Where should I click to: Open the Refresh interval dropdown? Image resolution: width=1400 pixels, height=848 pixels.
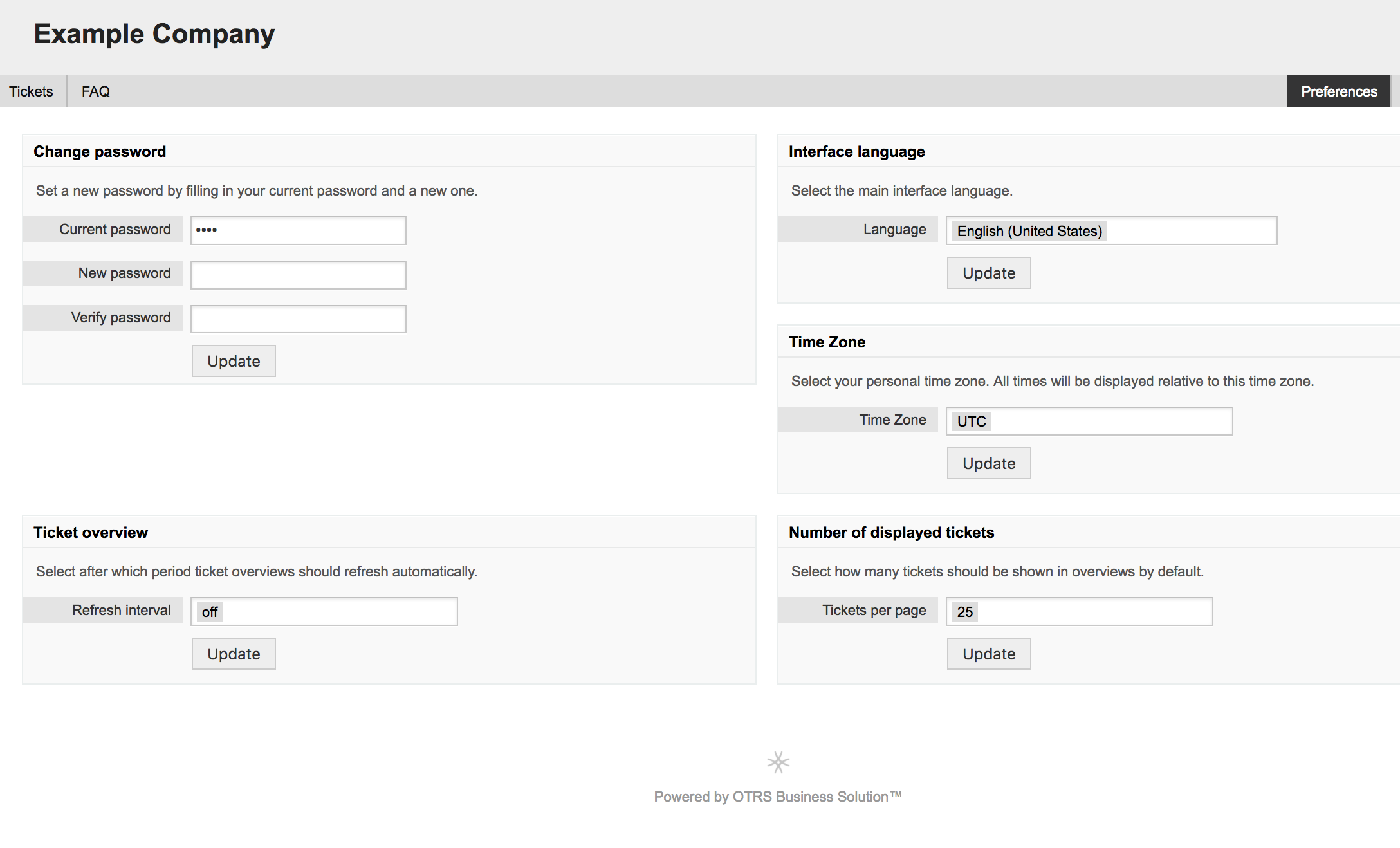tap(324, 611)
